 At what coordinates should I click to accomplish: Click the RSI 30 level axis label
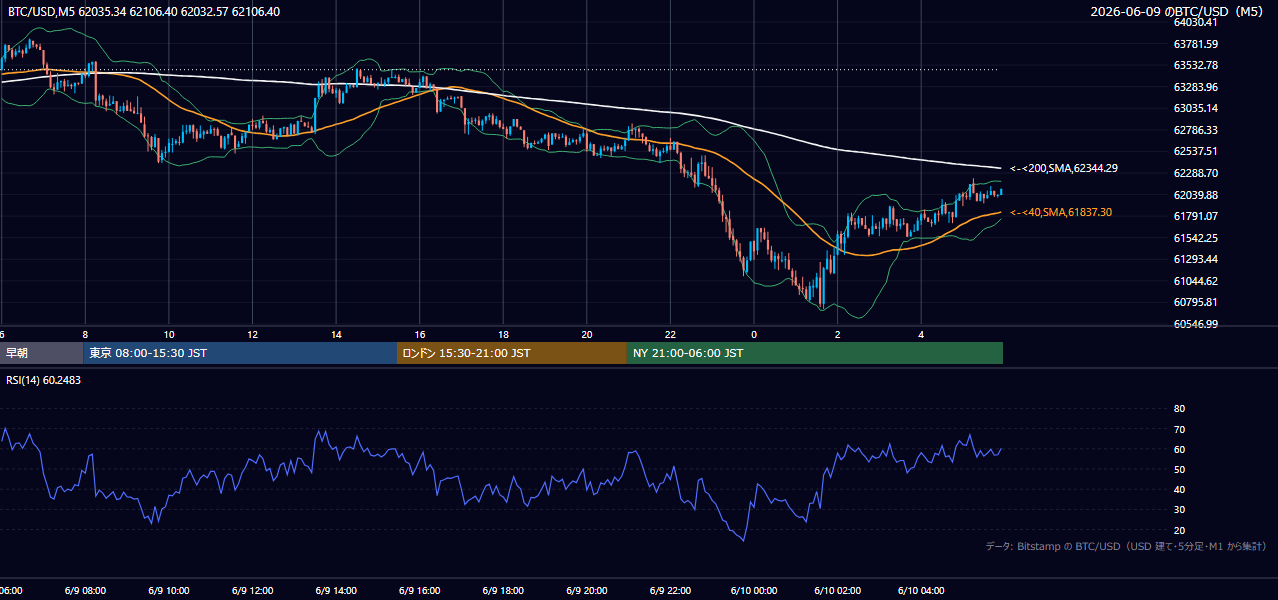coord(1179,510)
